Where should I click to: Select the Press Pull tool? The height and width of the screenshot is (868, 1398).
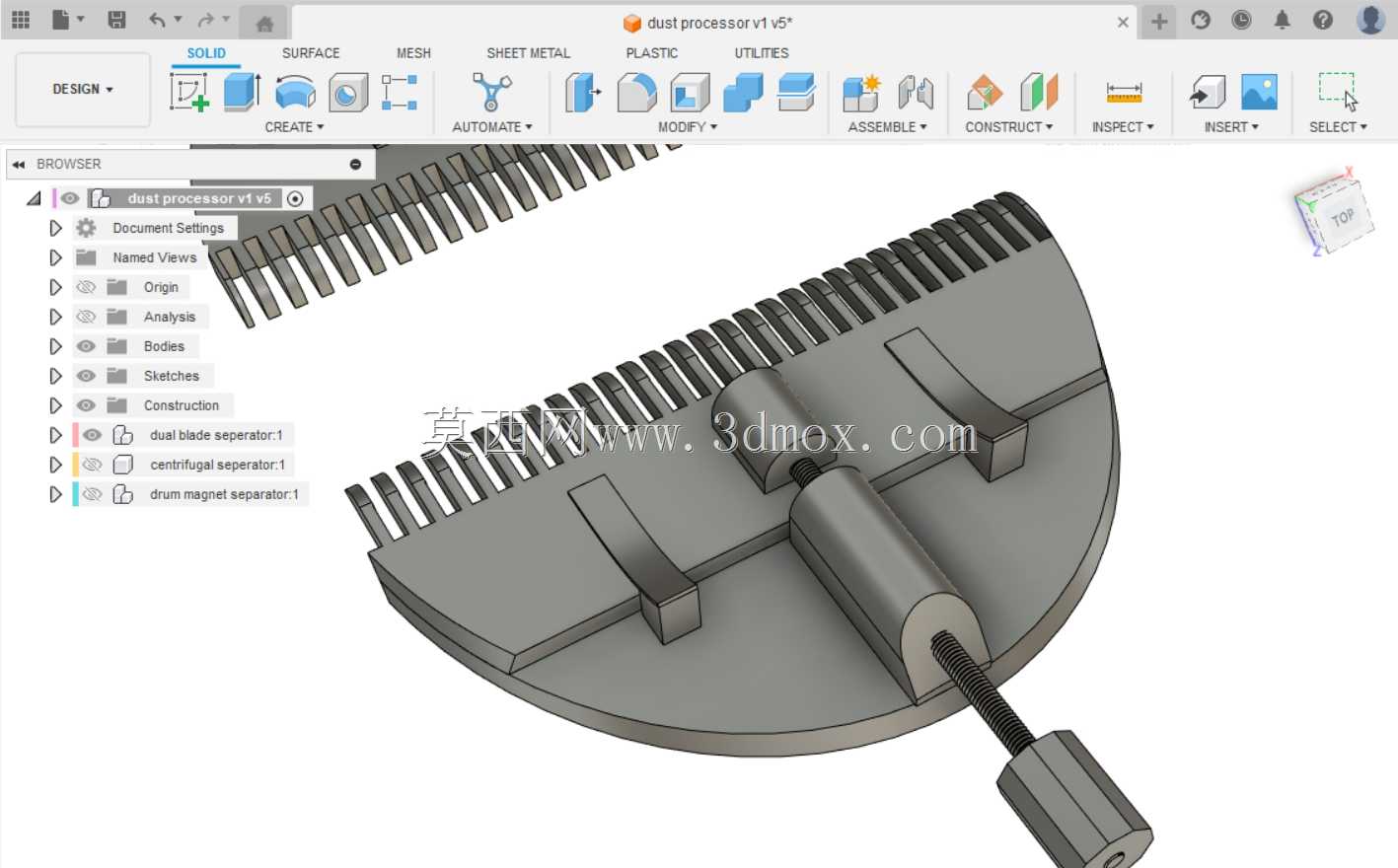coord(583,93)
